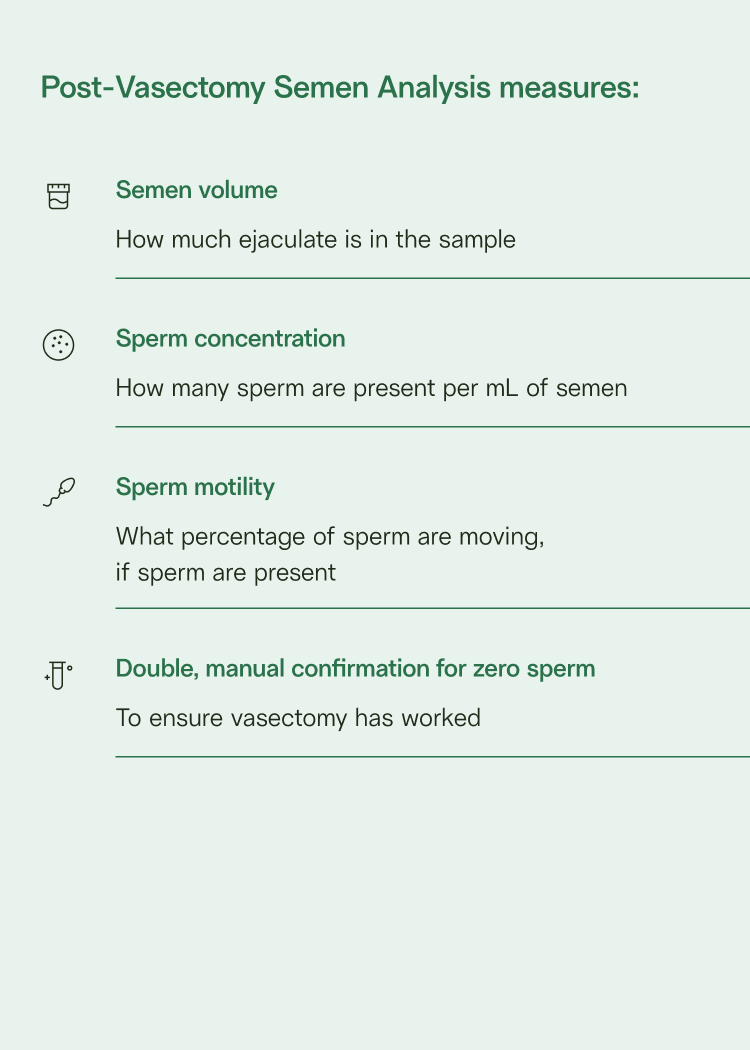Click the specimen cup icon
Viewport: 750px width, 1050px height.
click(58, 196)
